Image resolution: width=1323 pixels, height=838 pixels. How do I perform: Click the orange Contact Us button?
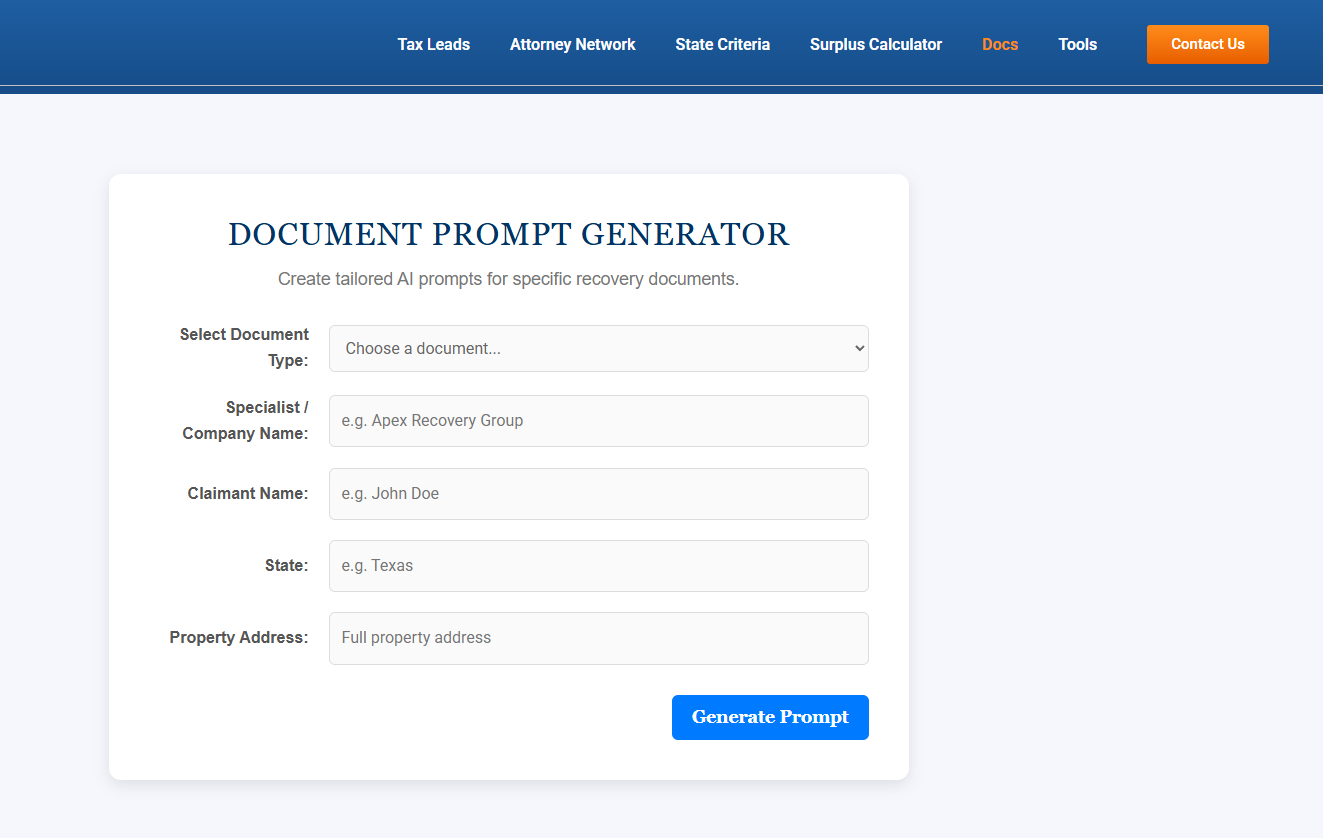[x=1207, y=44]
